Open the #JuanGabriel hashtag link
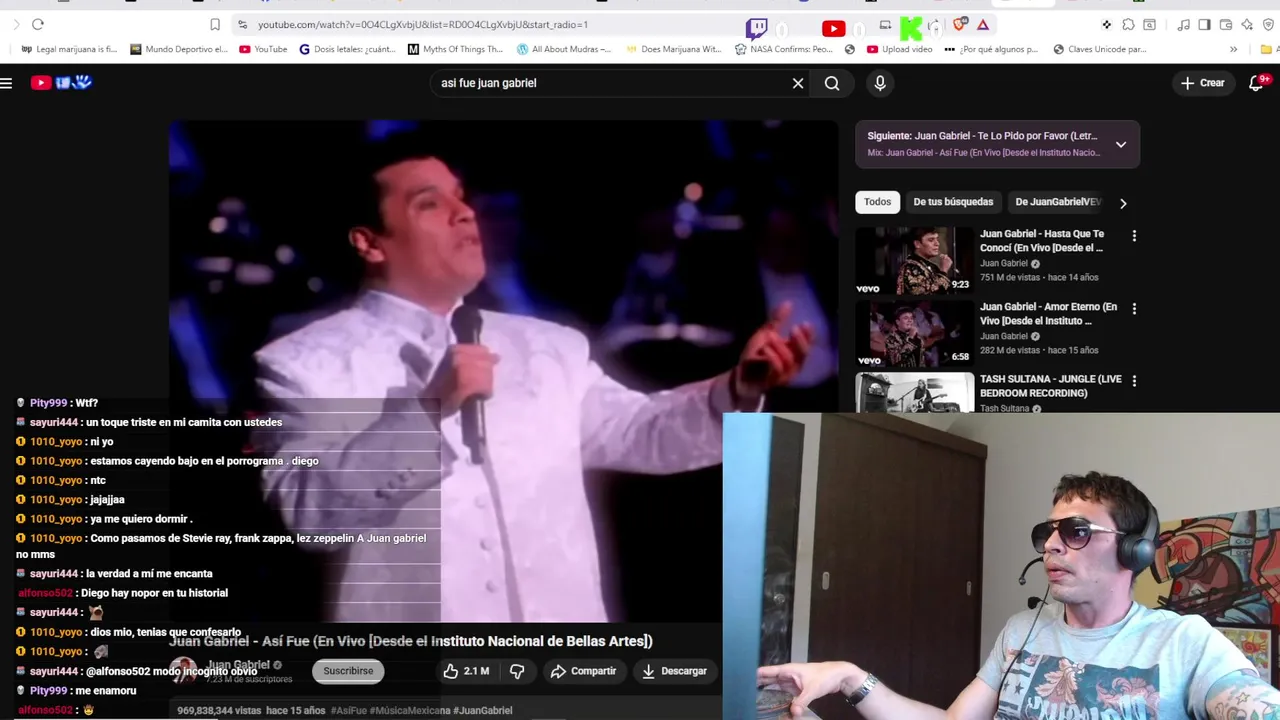 pos(482,710)
